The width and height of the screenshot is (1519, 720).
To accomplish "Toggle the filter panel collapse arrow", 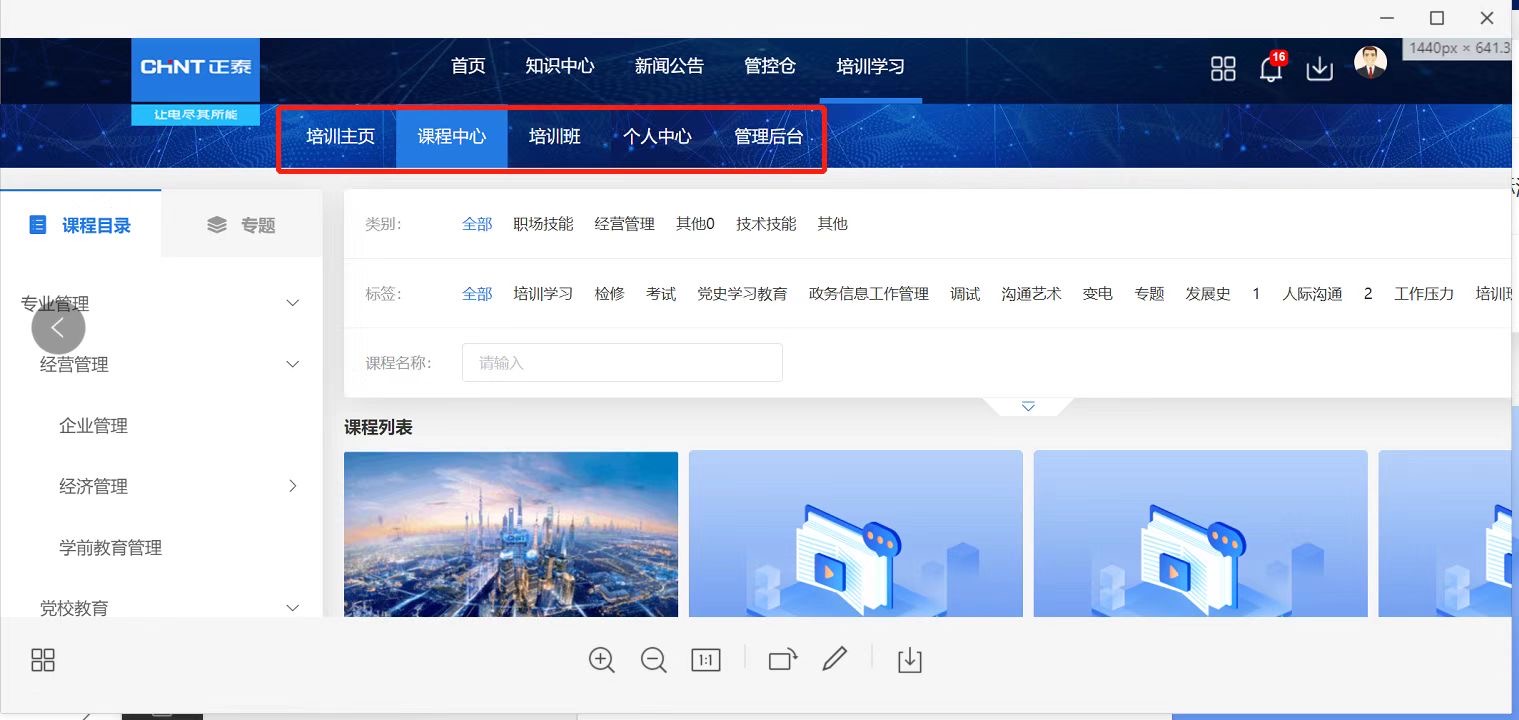I will [1027, 406].
